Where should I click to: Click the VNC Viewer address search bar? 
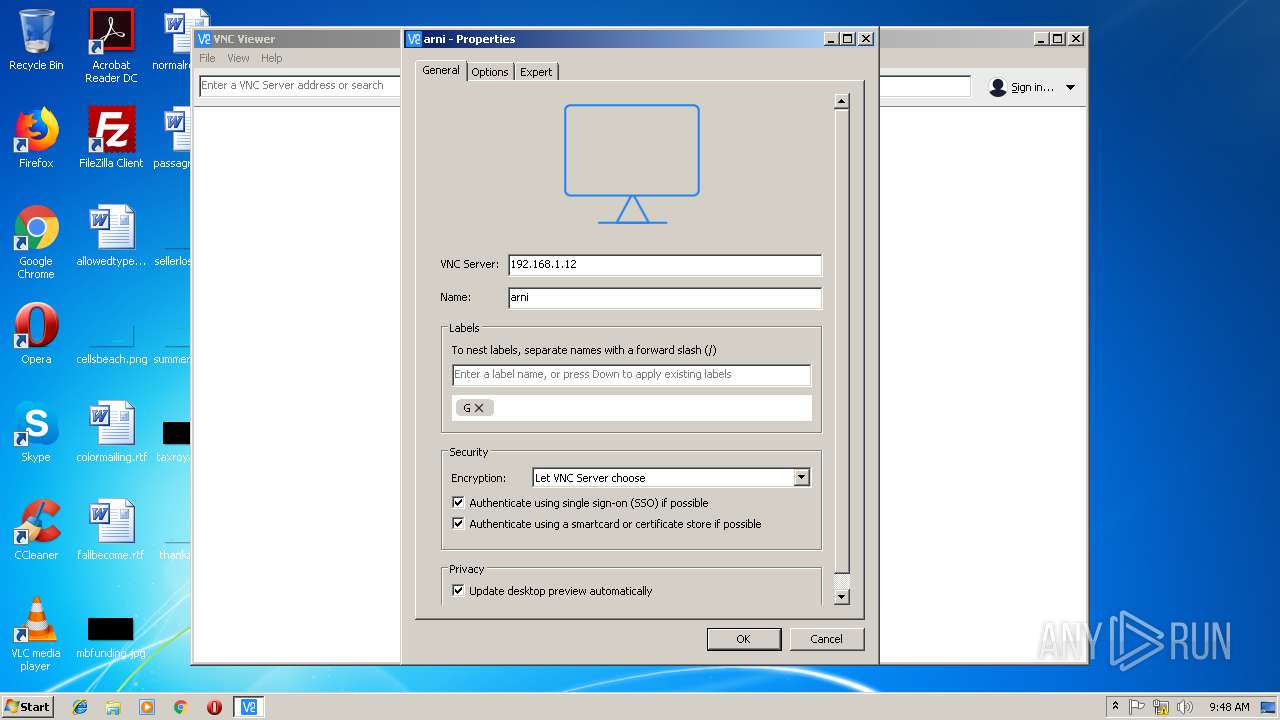(x=300, y=86)
